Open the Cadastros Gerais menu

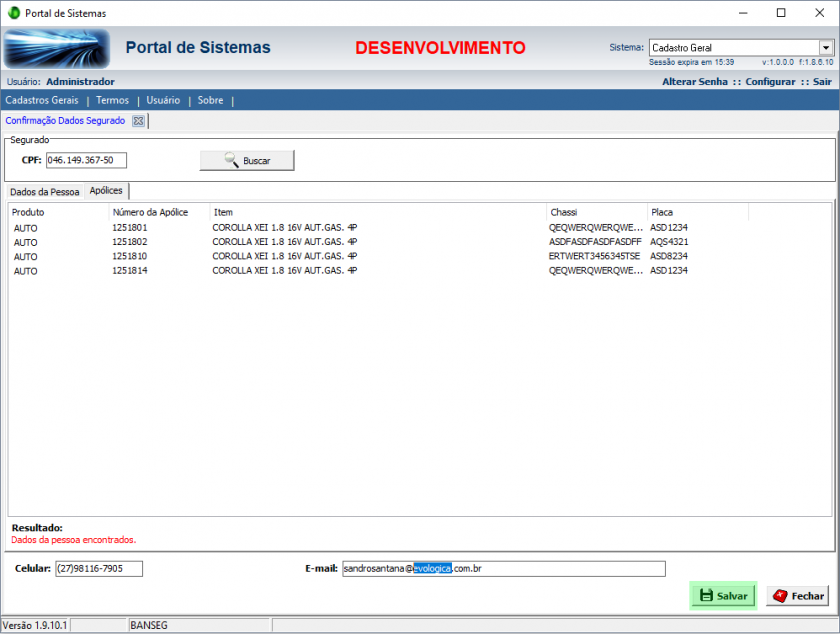pos(42,100)
